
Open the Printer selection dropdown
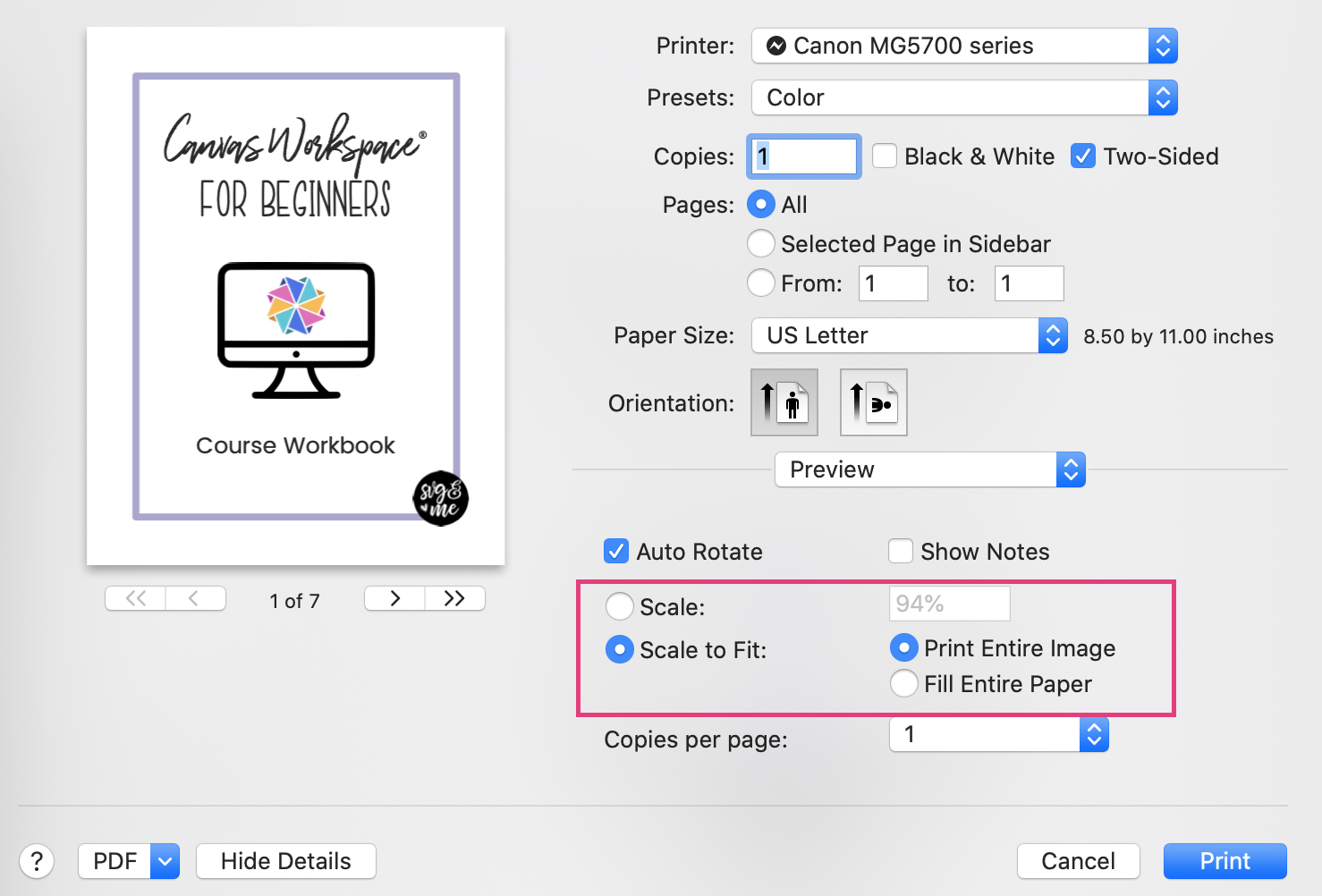964,46
